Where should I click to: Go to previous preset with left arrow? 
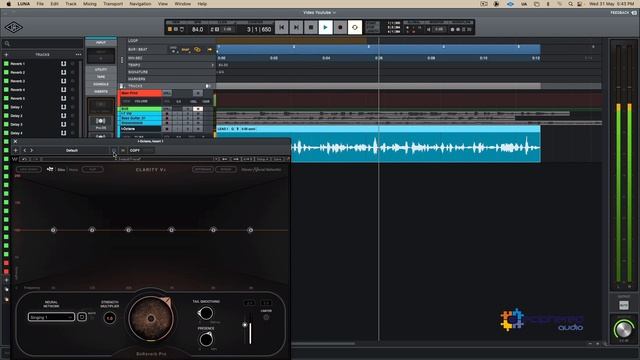[x=24, y=150]
